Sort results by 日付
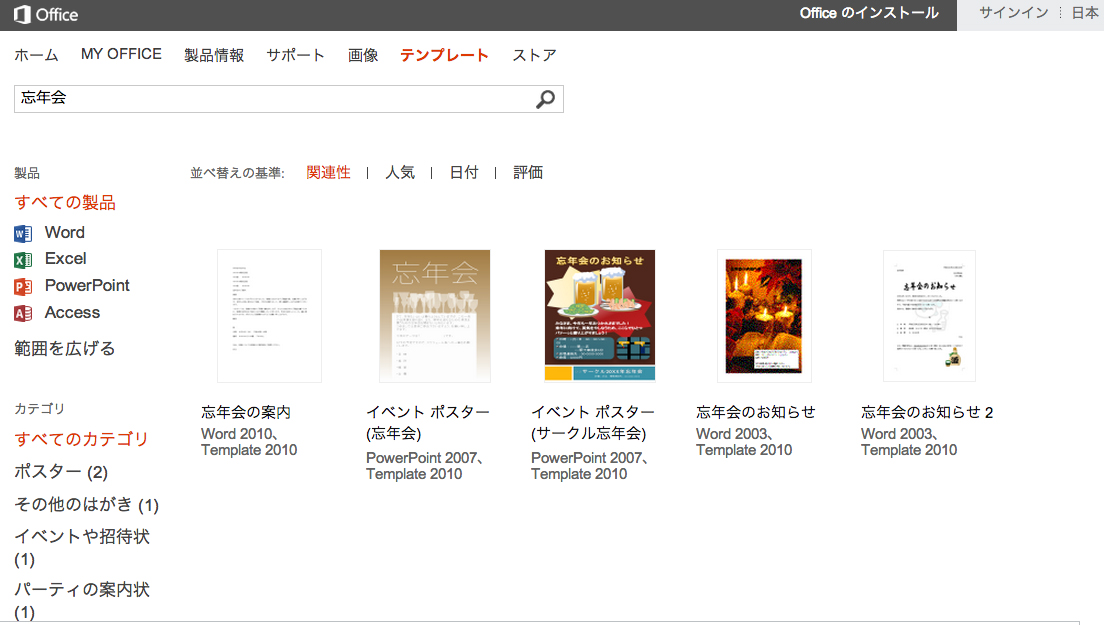Image resolution: width=1104 pixels, height=625 pixels. pos(464,172)
